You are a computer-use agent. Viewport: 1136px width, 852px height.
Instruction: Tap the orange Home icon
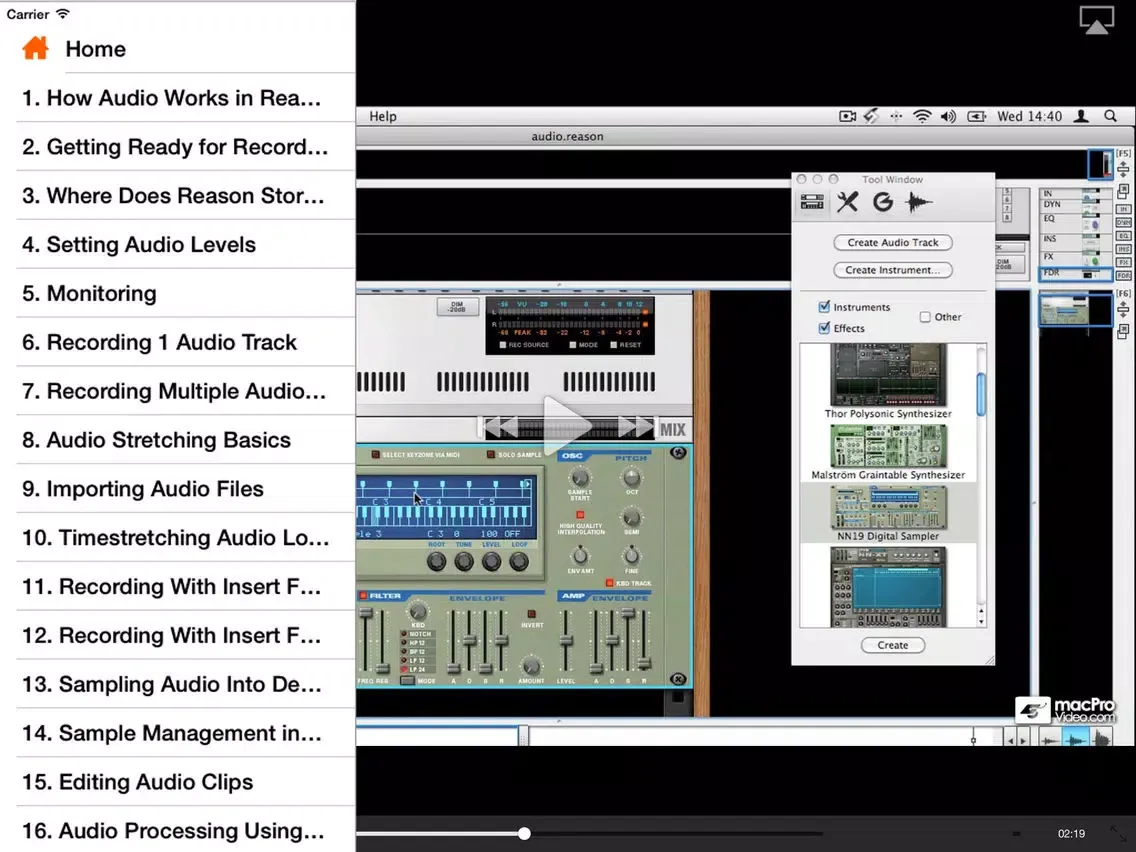point(36,49)
